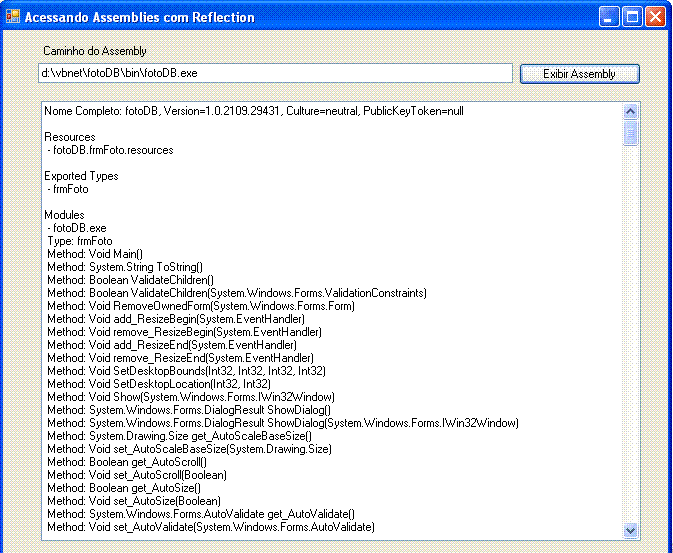Screen dimensions: 673x553
Task: Click the assembly path text field
Action: 275,73
